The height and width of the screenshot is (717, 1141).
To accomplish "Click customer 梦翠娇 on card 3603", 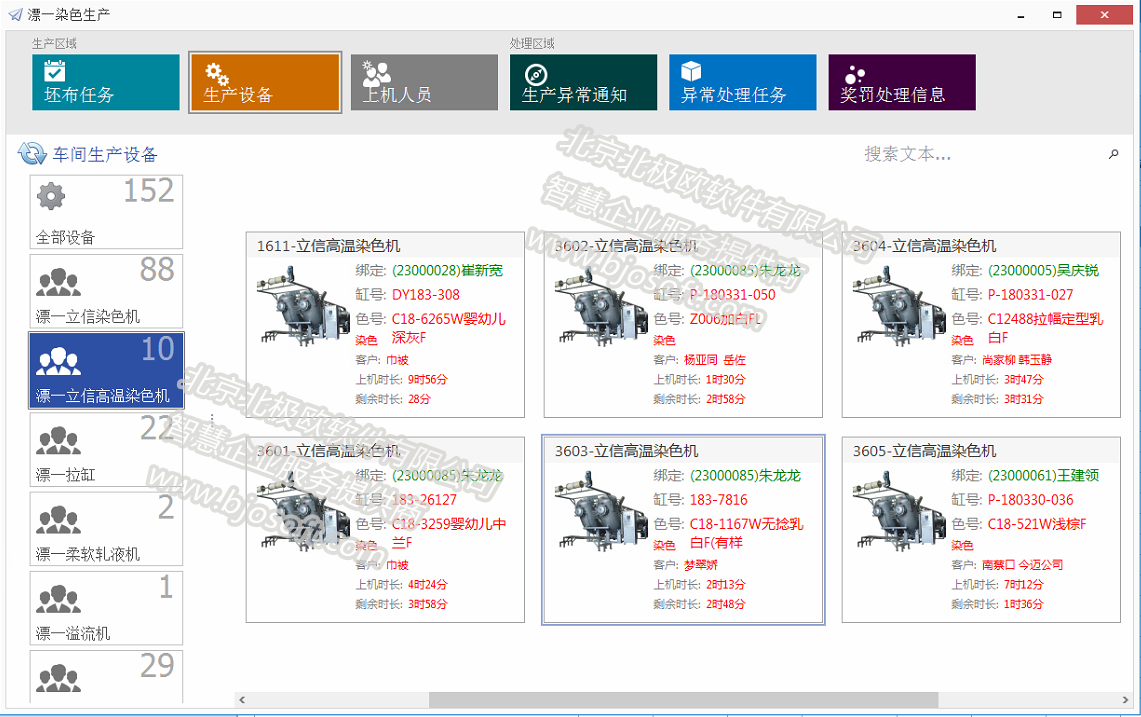I will pos(701,565).
